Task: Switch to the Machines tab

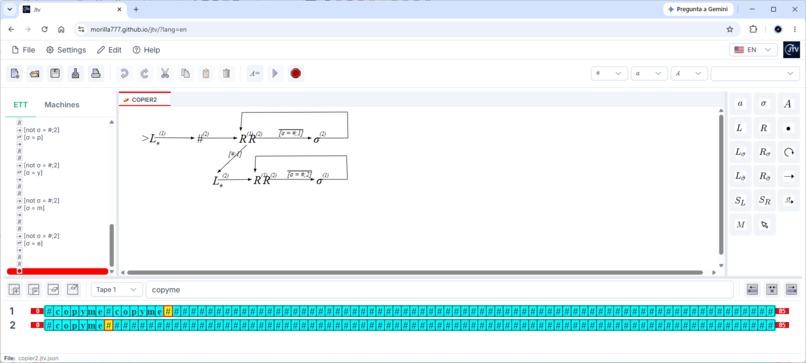Action: (x=62, y=104)
